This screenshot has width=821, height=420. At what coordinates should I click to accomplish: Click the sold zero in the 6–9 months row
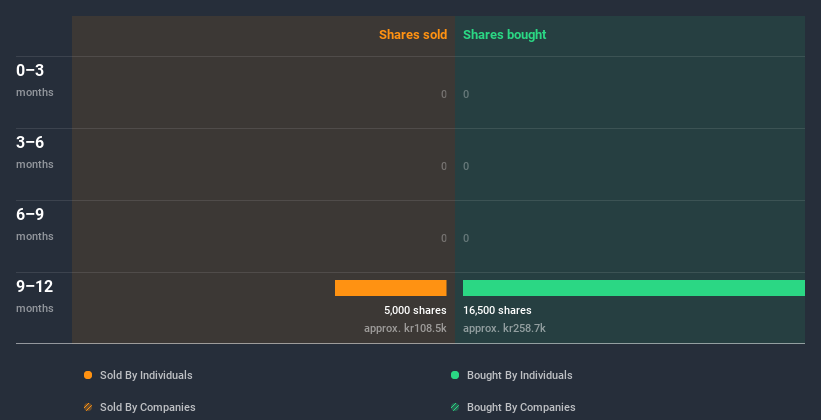tap(444, 238)
